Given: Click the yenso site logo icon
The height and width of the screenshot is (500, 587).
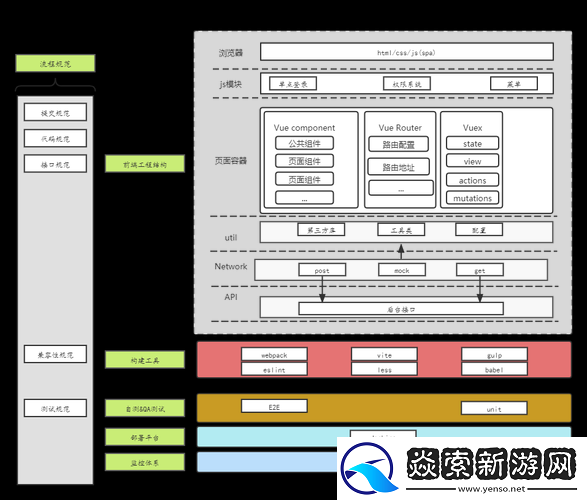Looking at the screenshot, I should (369, 469).
